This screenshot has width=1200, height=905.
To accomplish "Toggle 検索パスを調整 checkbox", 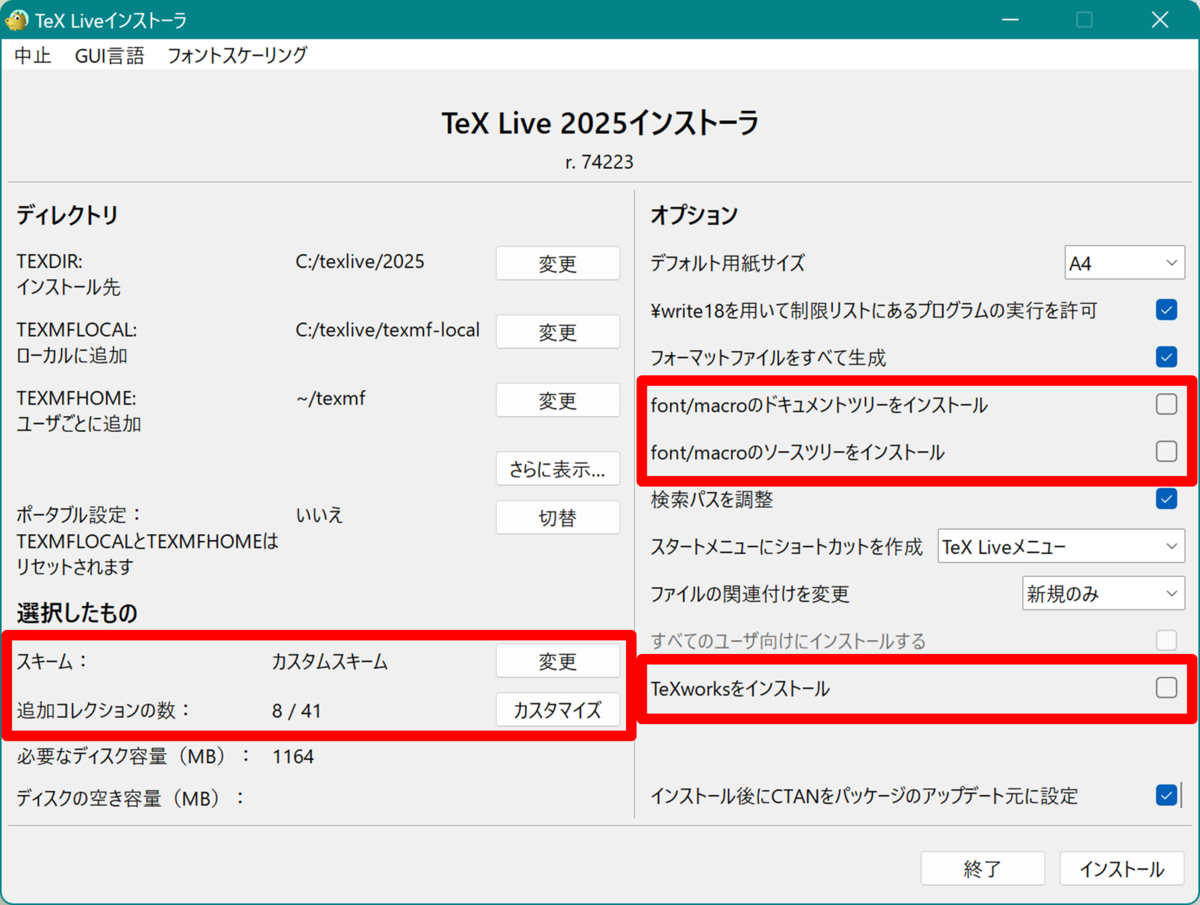I will pyautogui.click(x=1166, y=498).
